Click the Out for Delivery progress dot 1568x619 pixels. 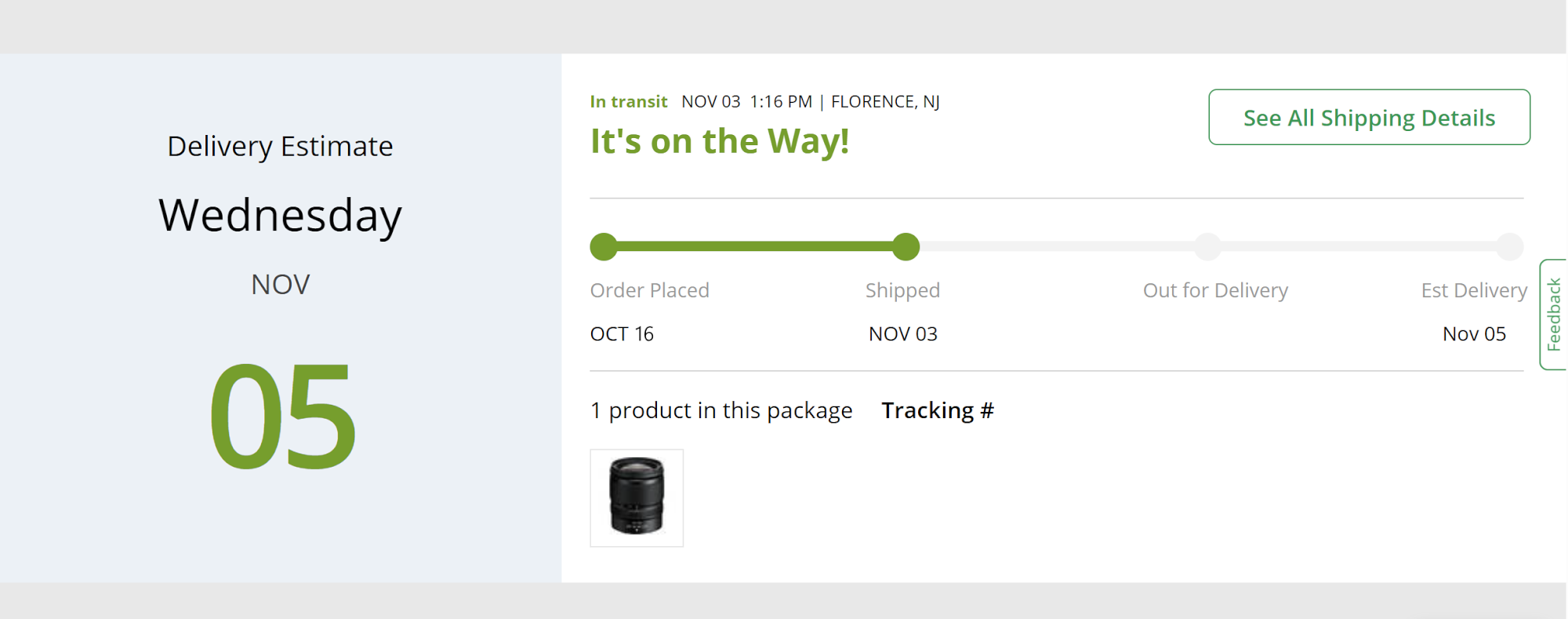coord(1207,246)
